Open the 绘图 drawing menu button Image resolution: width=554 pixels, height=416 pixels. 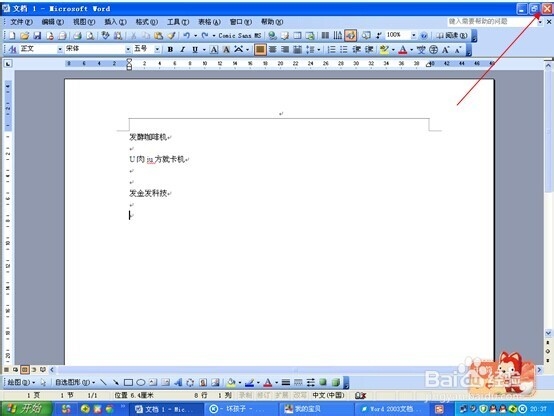[x=21, y=382]
